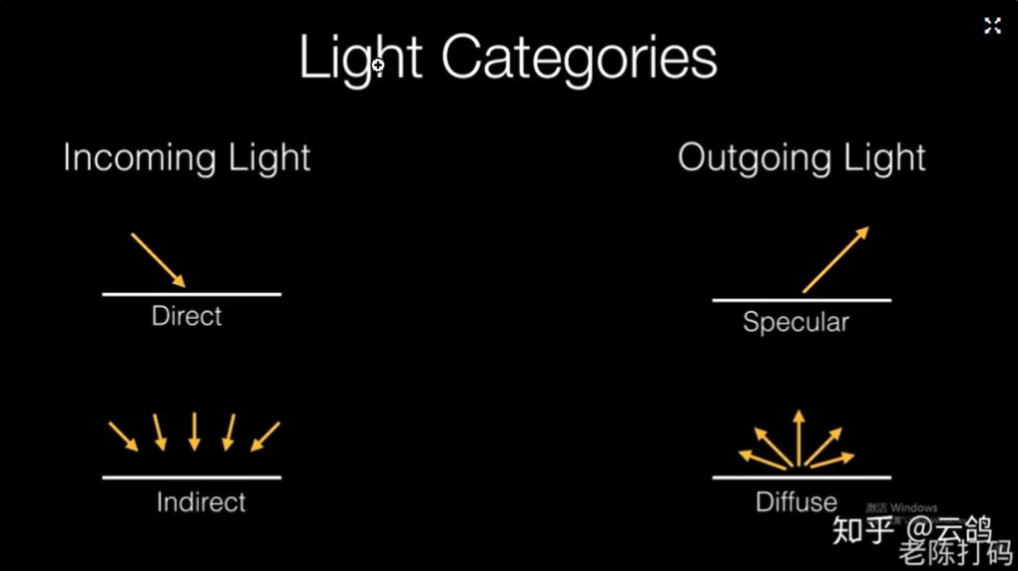Image resolution: width=1018 pixels, height=571 pixels.
Task: Click the "Direct" label
Action: [x=187, y=316]
